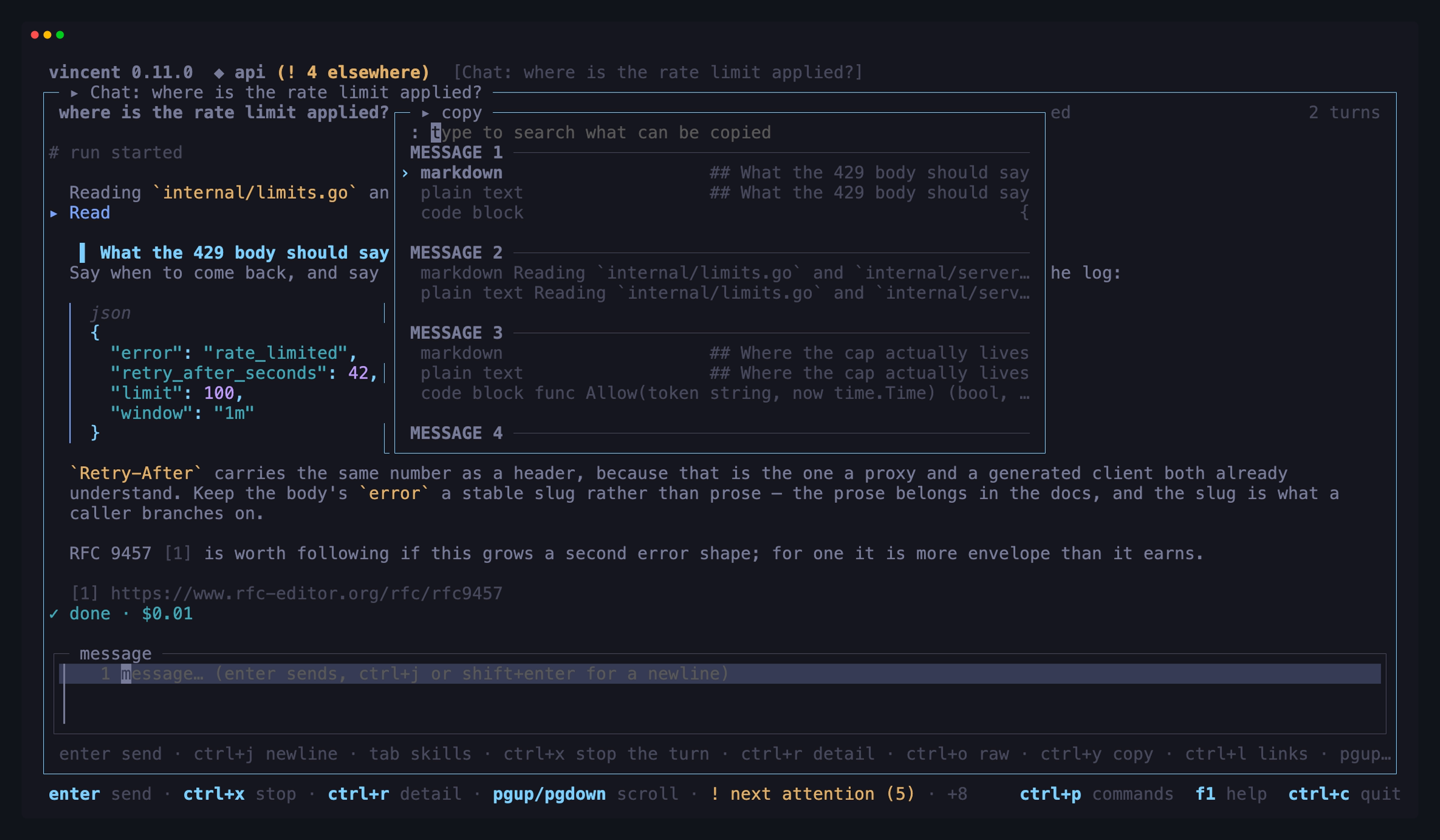This screenshot has height=840, width=1440.
Task: Click the pgup/pgdown scroll hint
Action: 585,794
